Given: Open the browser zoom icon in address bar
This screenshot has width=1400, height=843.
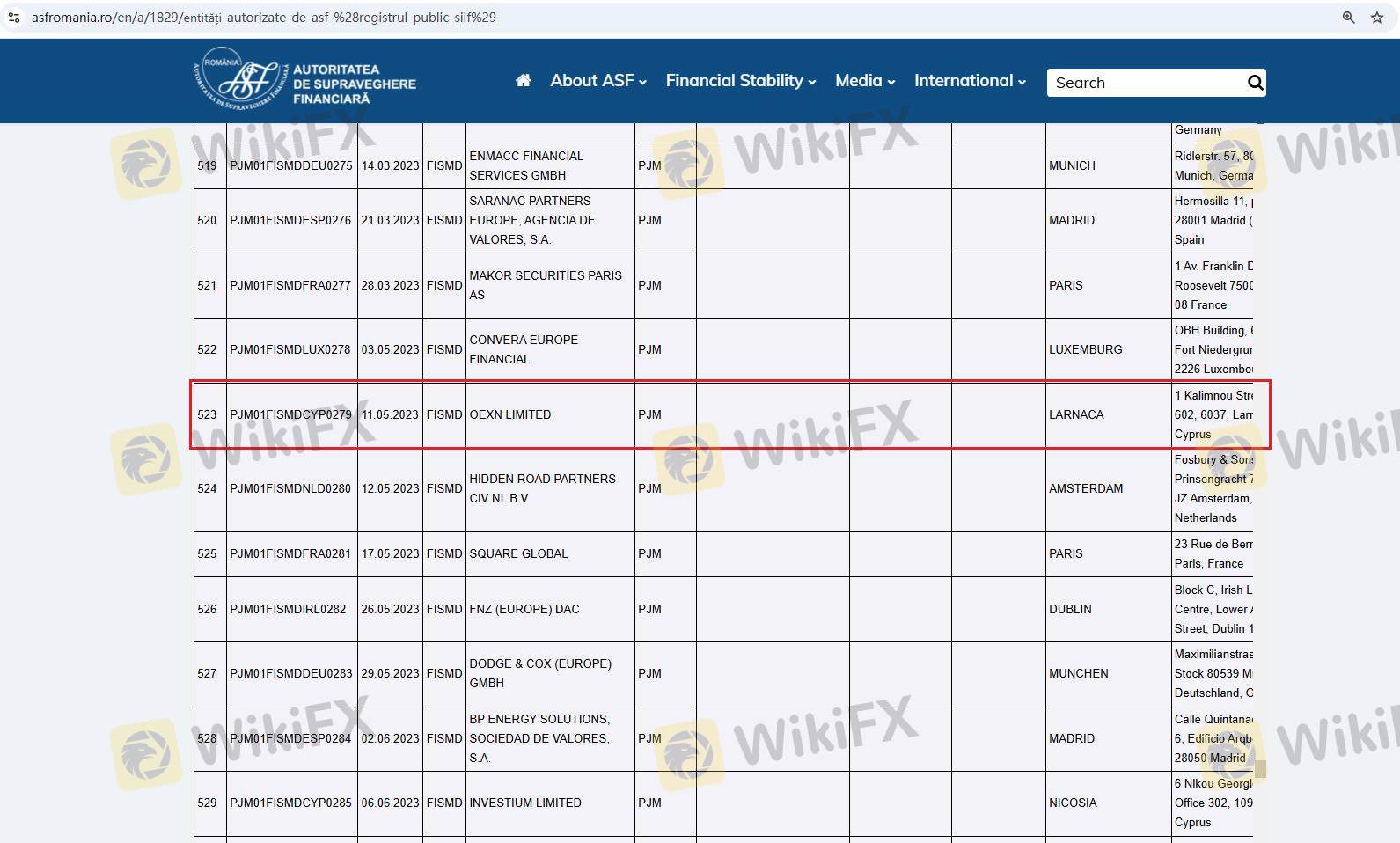Looking at the screenshot, I should click(1348, 18).
